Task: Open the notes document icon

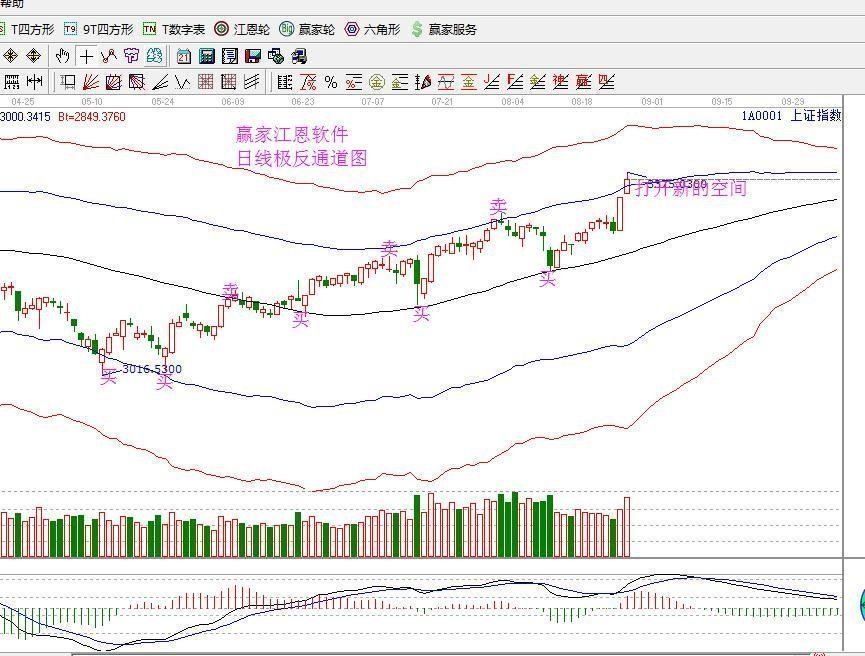Action: (x=229, y=56)
